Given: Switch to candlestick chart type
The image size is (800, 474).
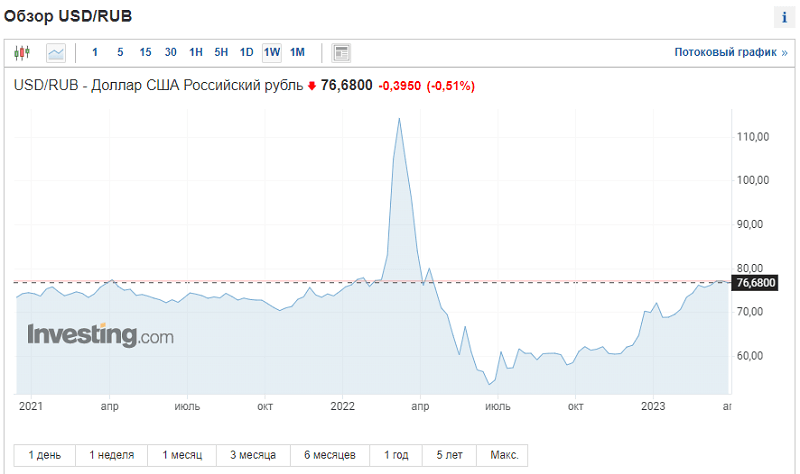Looking at the screenshot, I should coord(22,53).
